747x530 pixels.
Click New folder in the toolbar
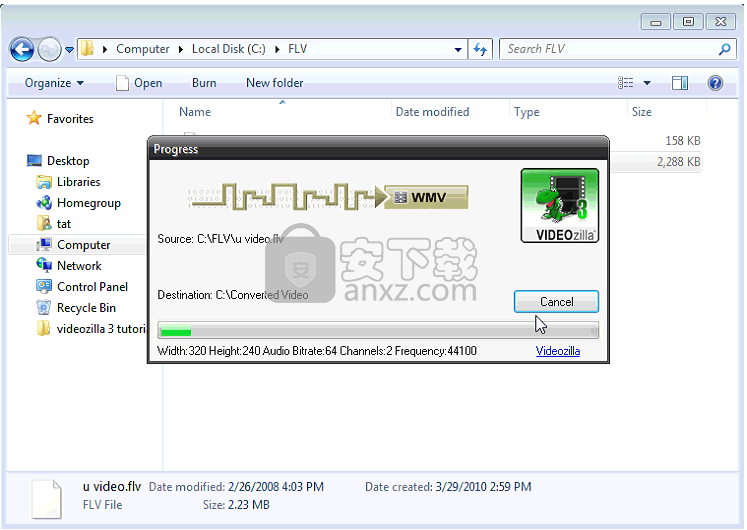pyautogui.click(x=274, y=83)
